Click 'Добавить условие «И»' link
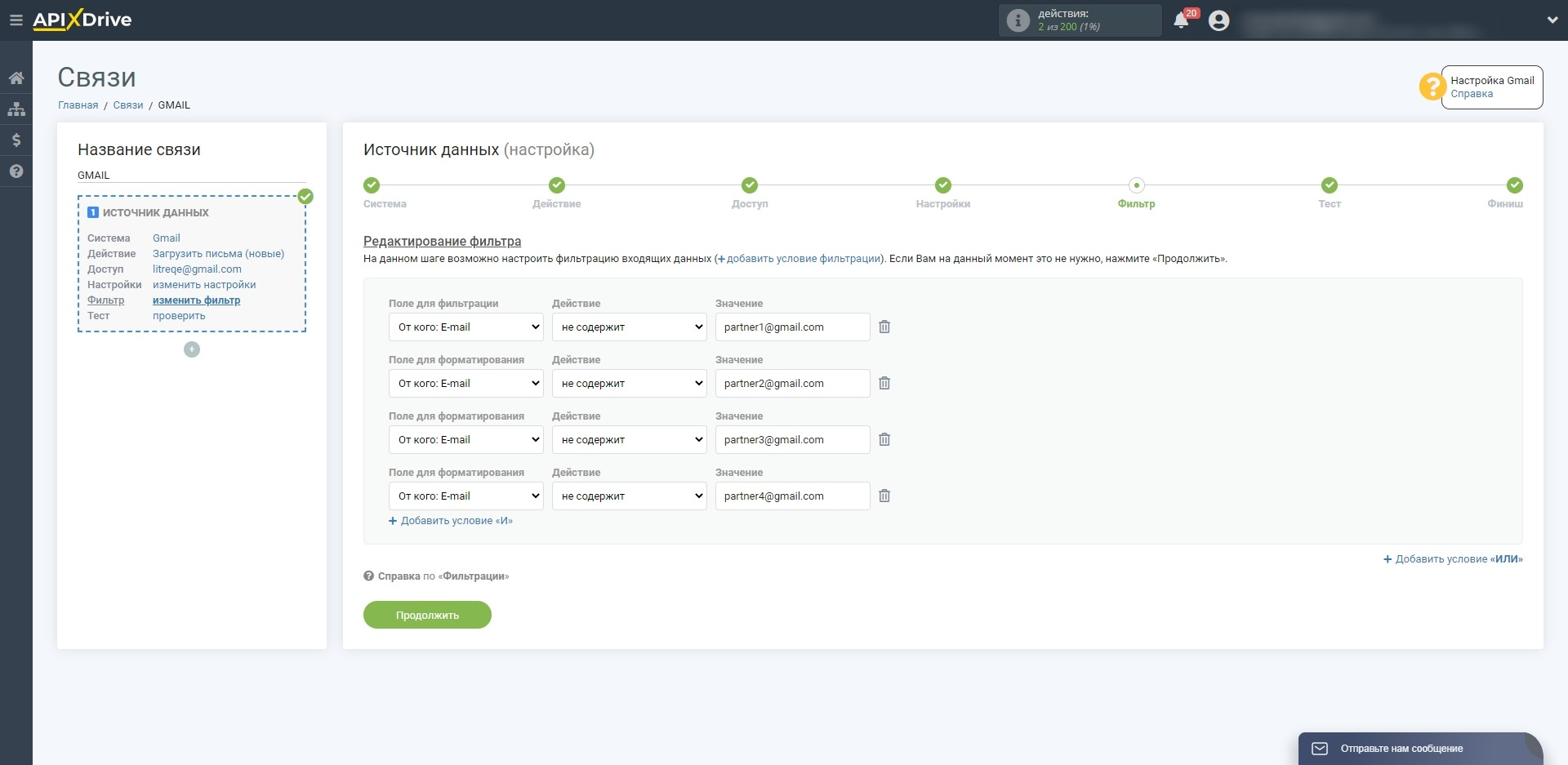 coord(451,521)
